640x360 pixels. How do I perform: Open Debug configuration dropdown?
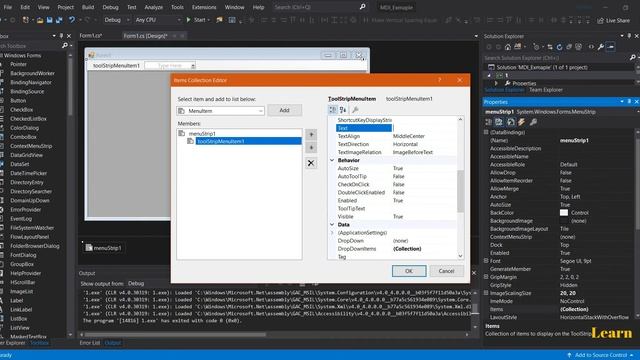[x=127, y=20]
